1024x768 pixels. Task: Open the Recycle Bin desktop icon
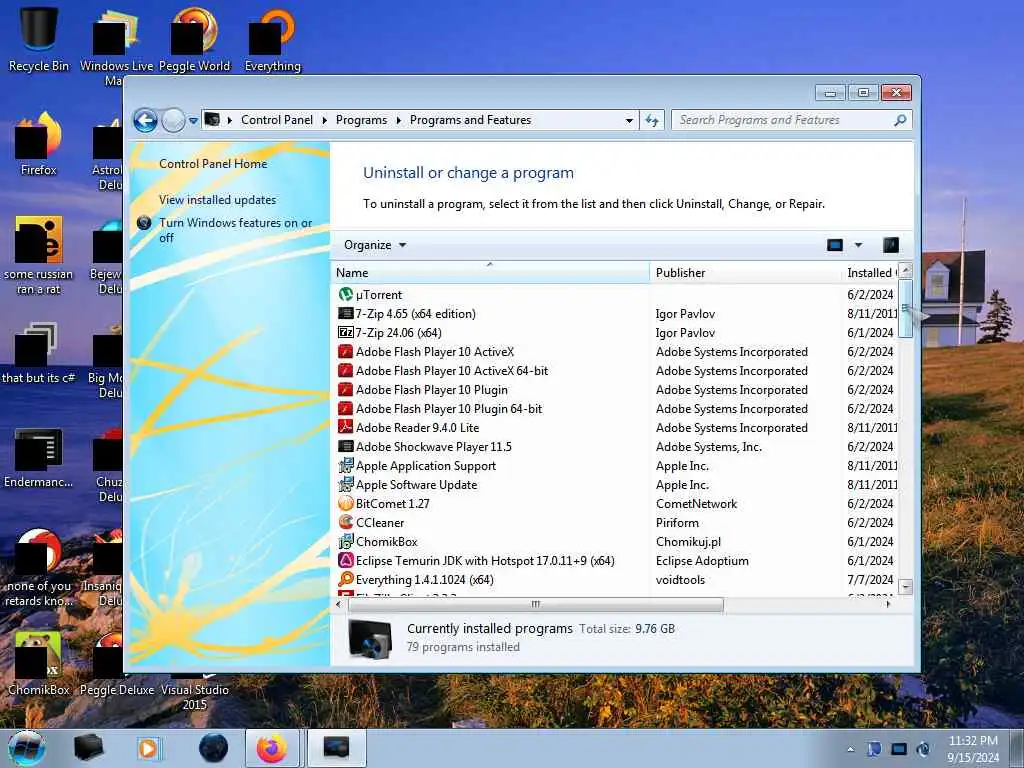click(x=39, y=39)
